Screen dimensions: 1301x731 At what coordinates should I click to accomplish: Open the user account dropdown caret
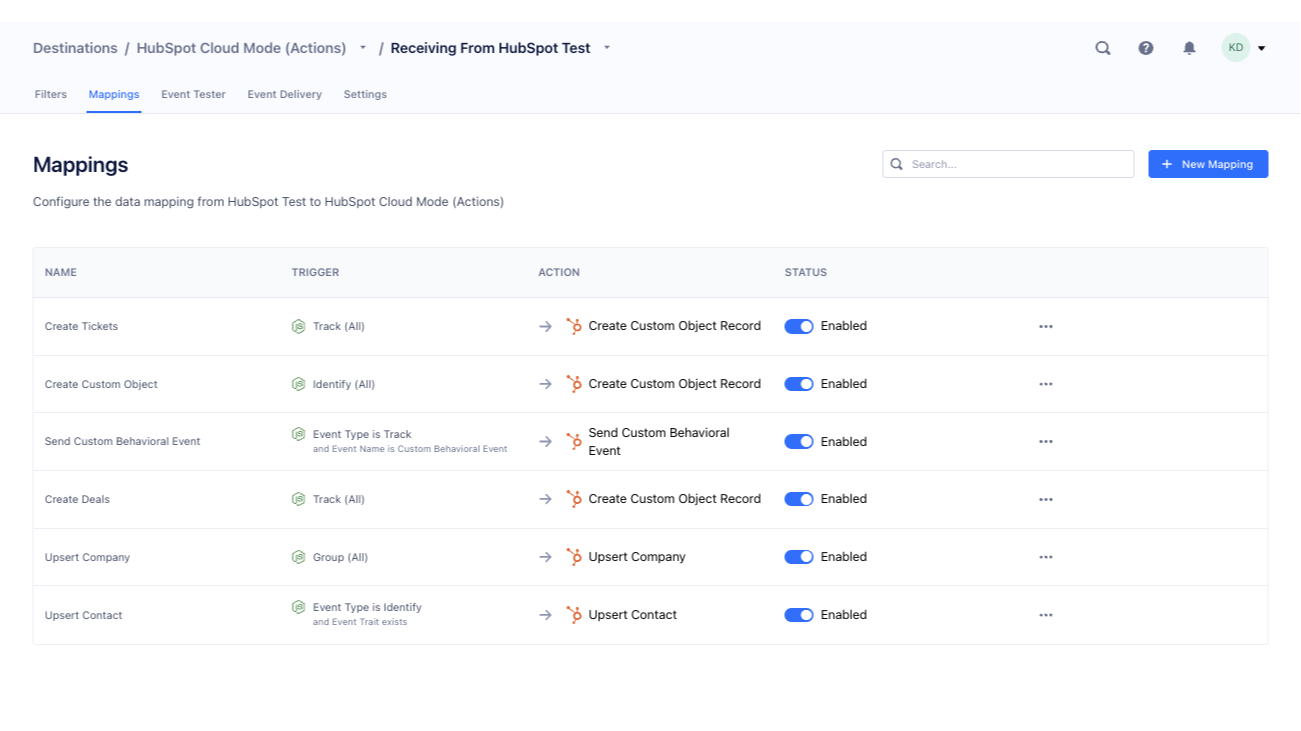1262,48
